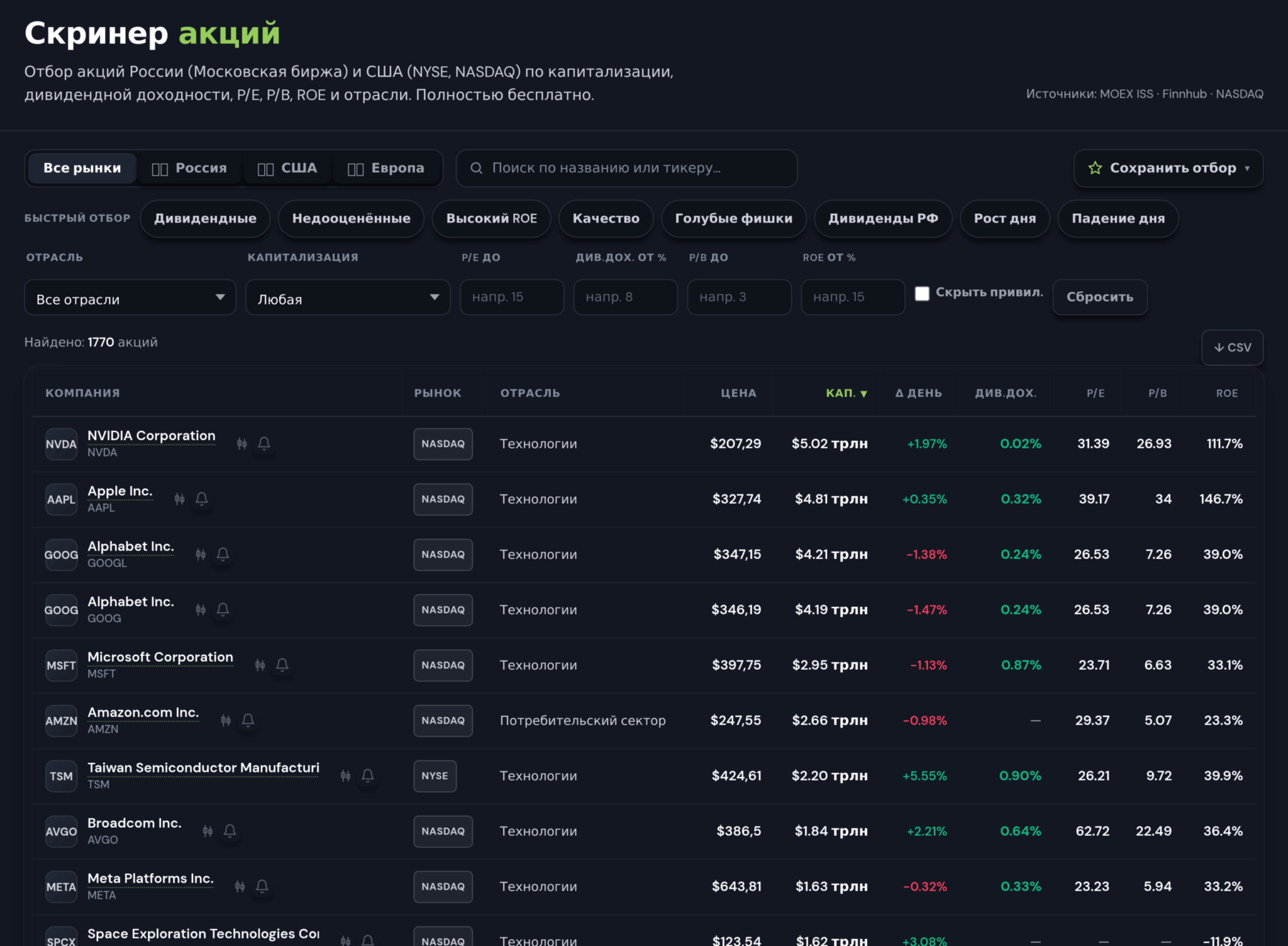Click the 'Сбросить' reset button

(x=1100, y=297)
